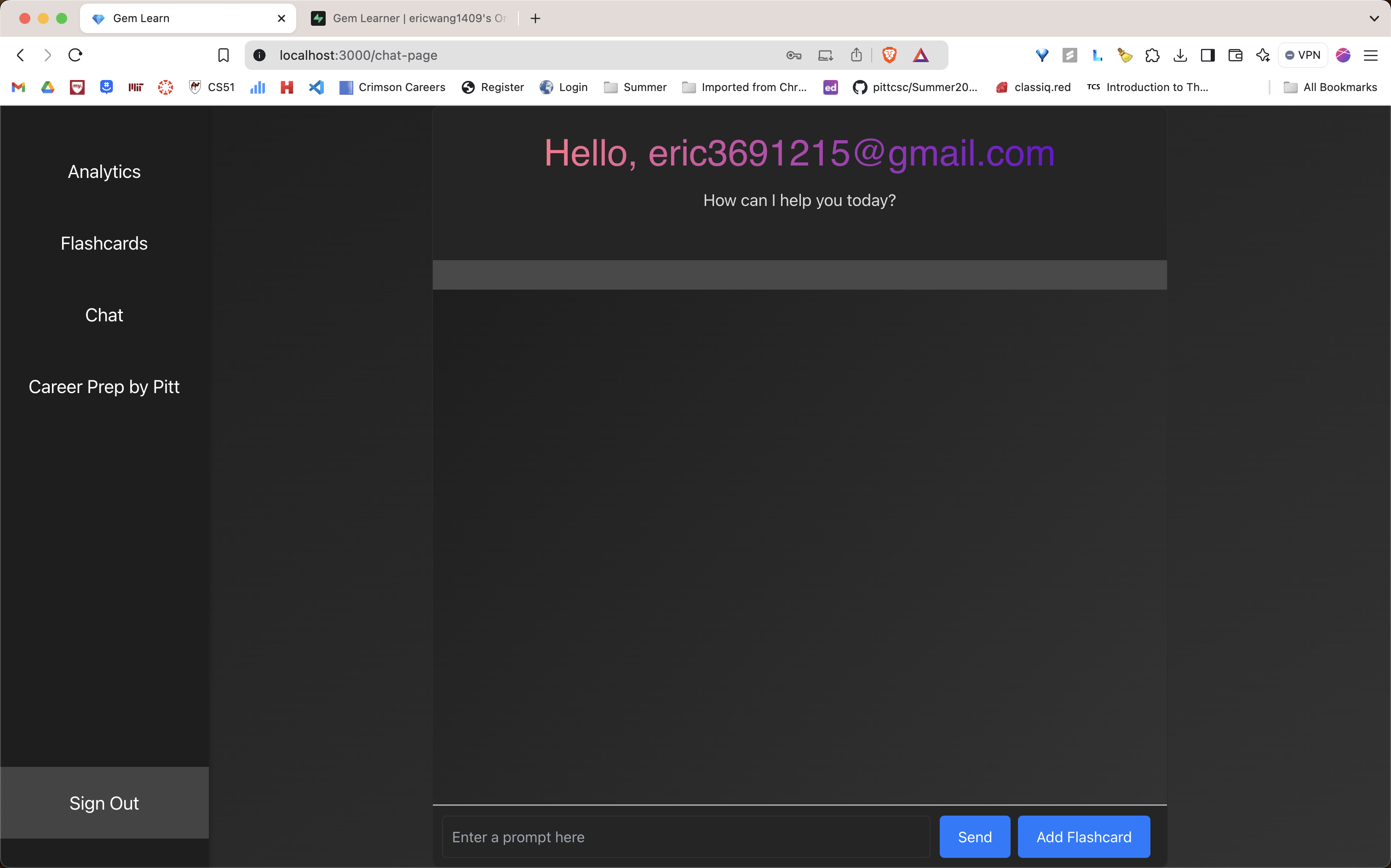Click the Brave Shields lion icon

tap(889, 55)
